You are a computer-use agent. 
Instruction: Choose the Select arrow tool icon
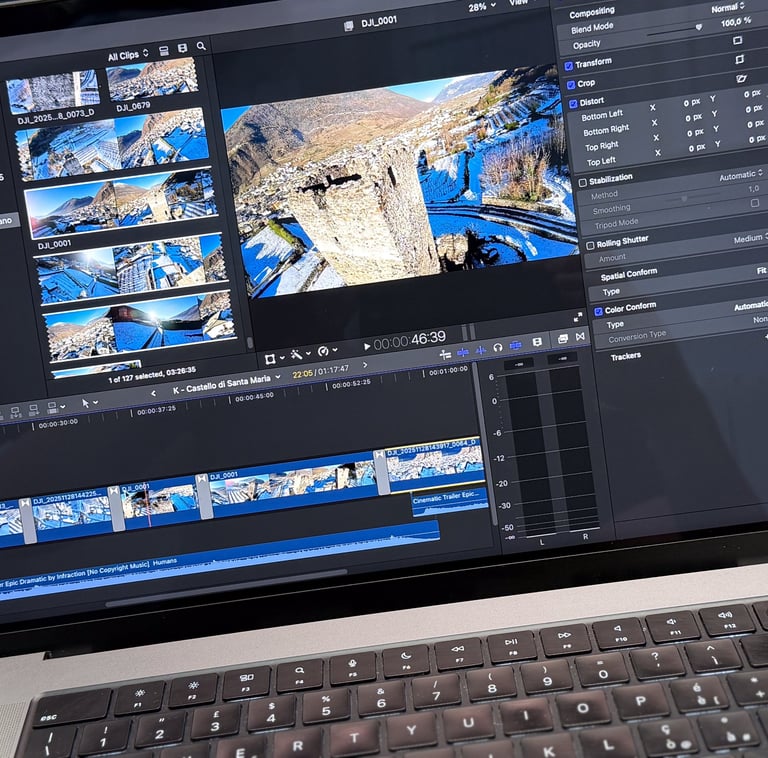coord(85,403)
